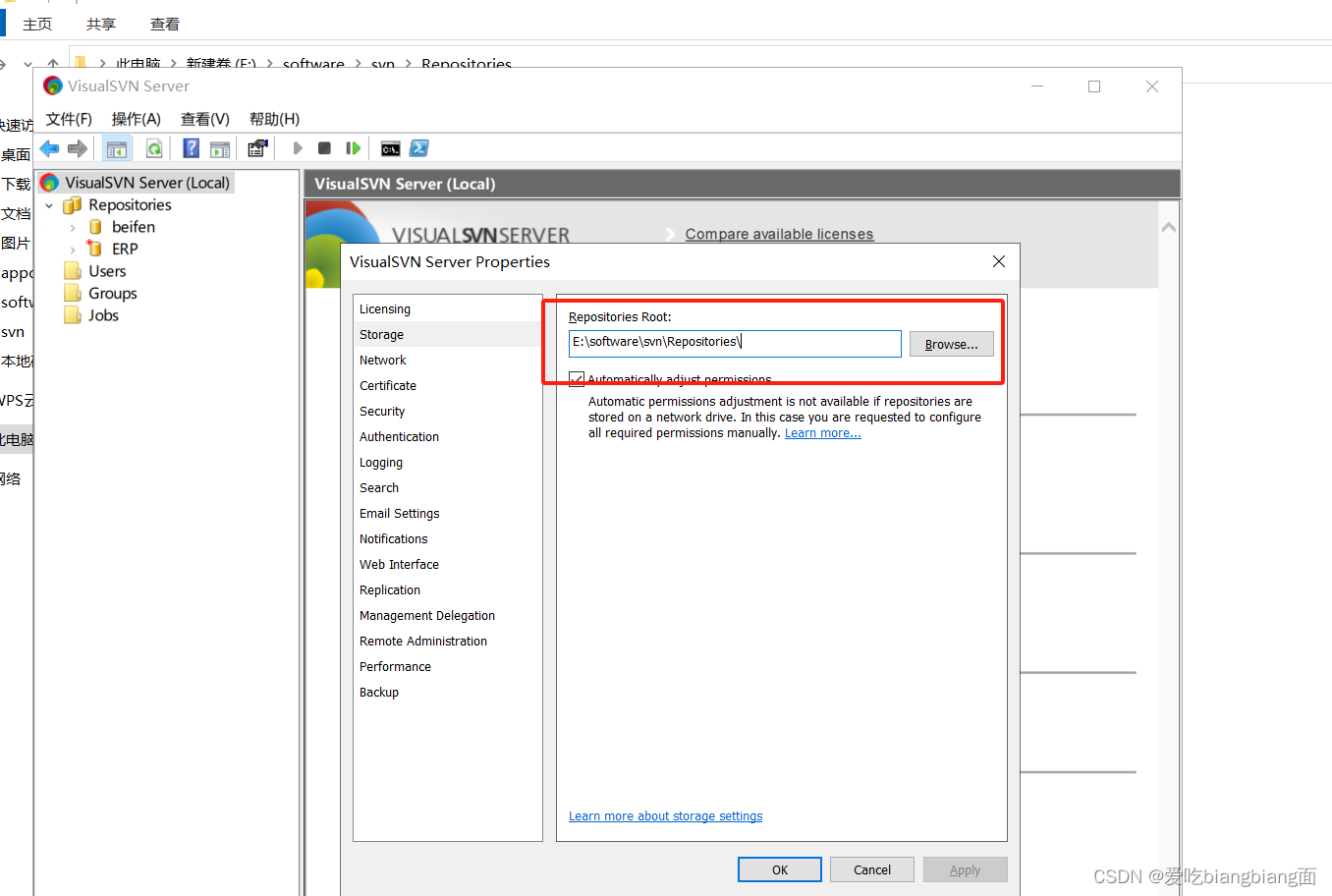Click the Start server play icon
1332x896 pixels.
(297, 148)
